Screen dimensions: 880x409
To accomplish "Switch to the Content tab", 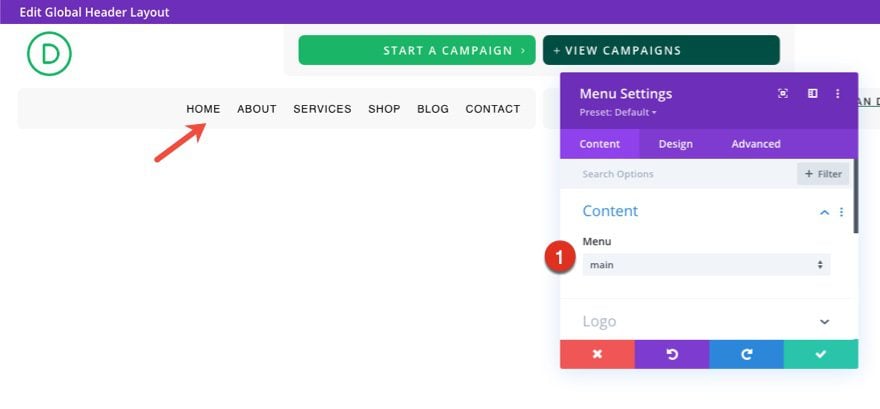I will coord(599,144).
